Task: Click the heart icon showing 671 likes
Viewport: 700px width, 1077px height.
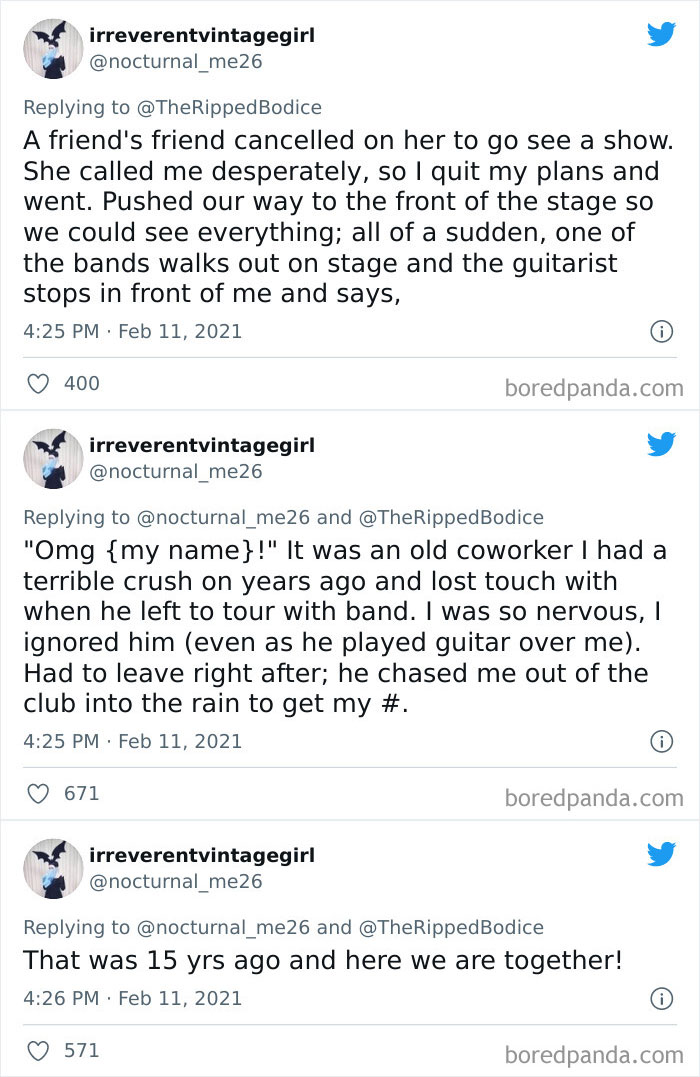Action: (38, 793)
